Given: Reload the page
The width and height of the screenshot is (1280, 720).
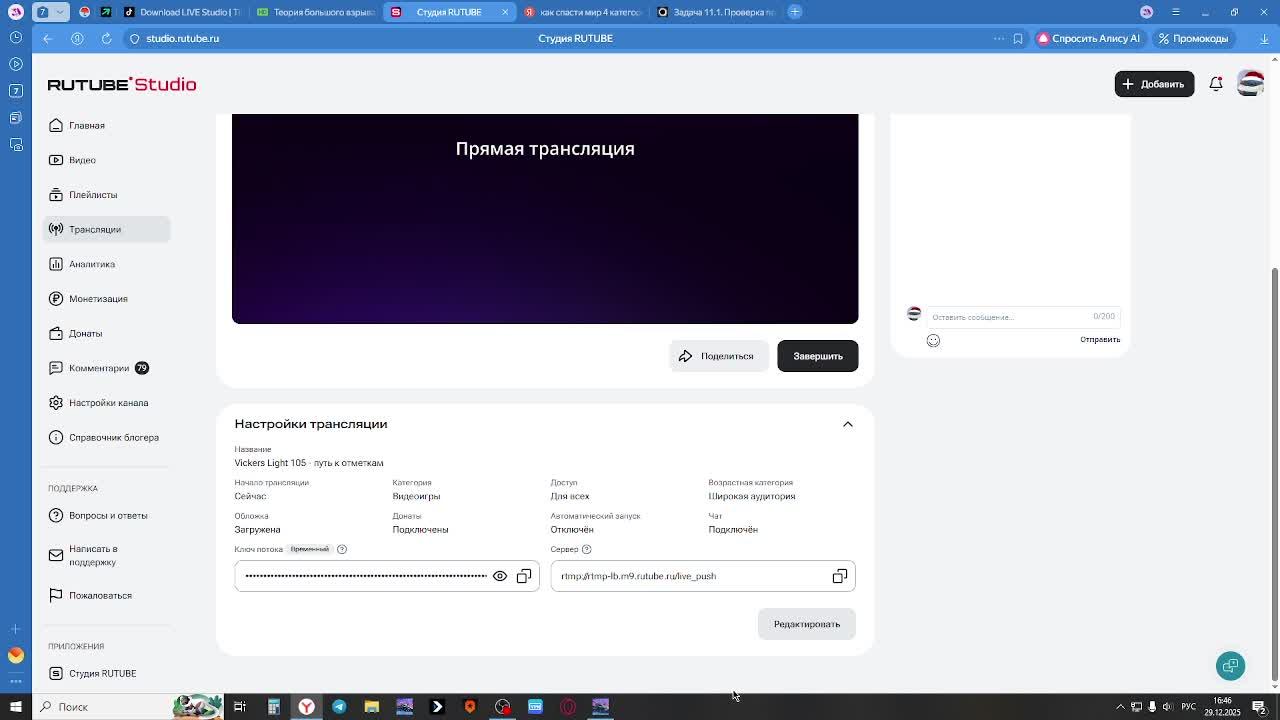Looking at the screenshot, I should point(106,38).
